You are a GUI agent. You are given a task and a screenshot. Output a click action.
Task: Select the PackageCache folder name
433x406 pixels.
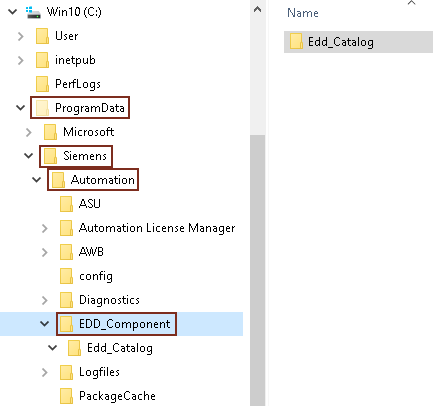(x=117, y=396)
